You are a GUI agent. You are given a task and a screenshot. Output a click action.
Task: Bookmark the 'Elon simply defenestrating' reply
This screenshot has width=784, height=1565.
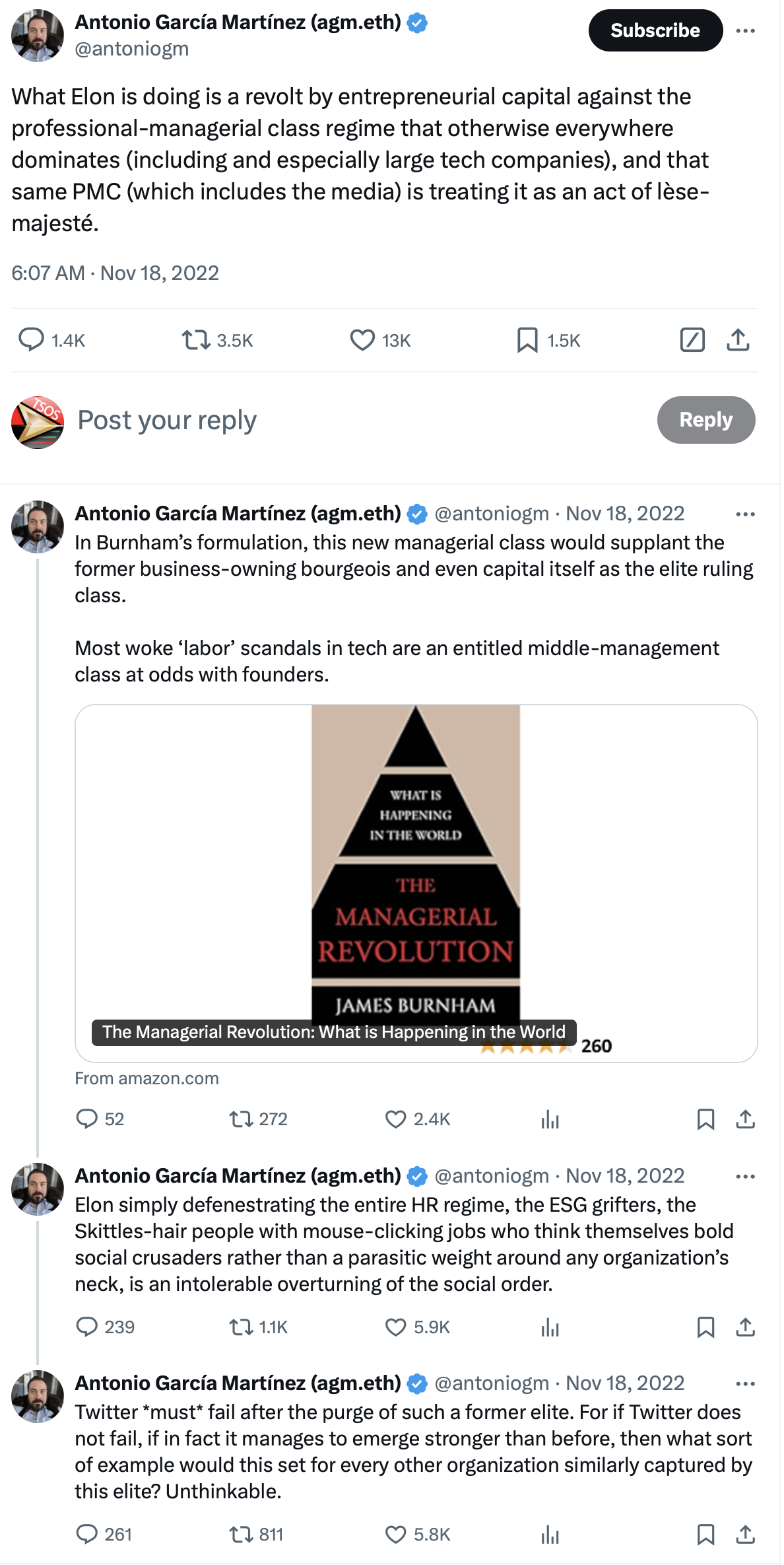[705, 1327]
